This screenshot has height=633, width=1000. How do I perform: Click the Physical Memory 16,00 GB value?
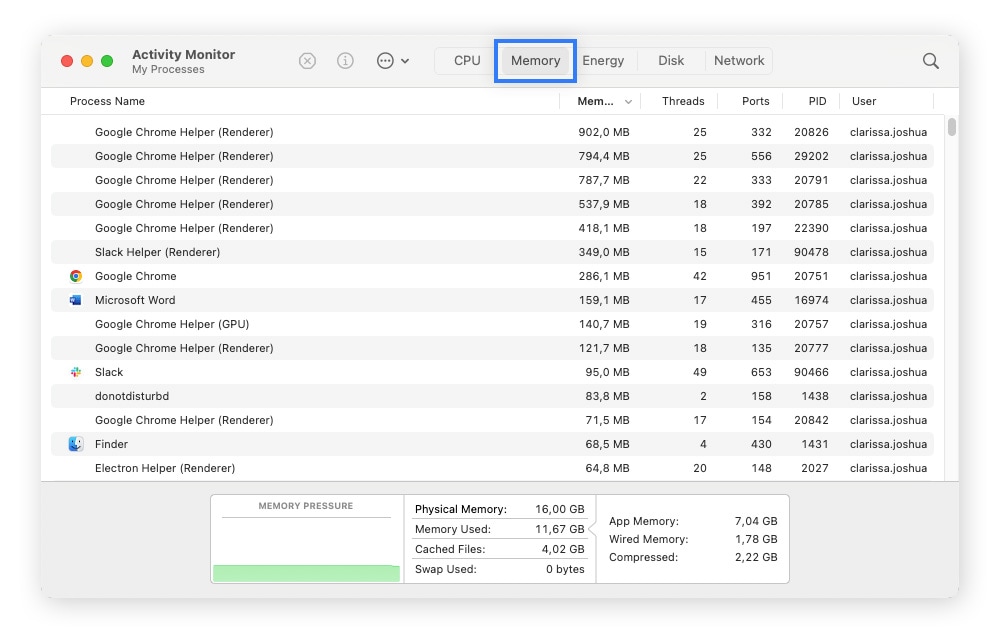coord(559,509)
